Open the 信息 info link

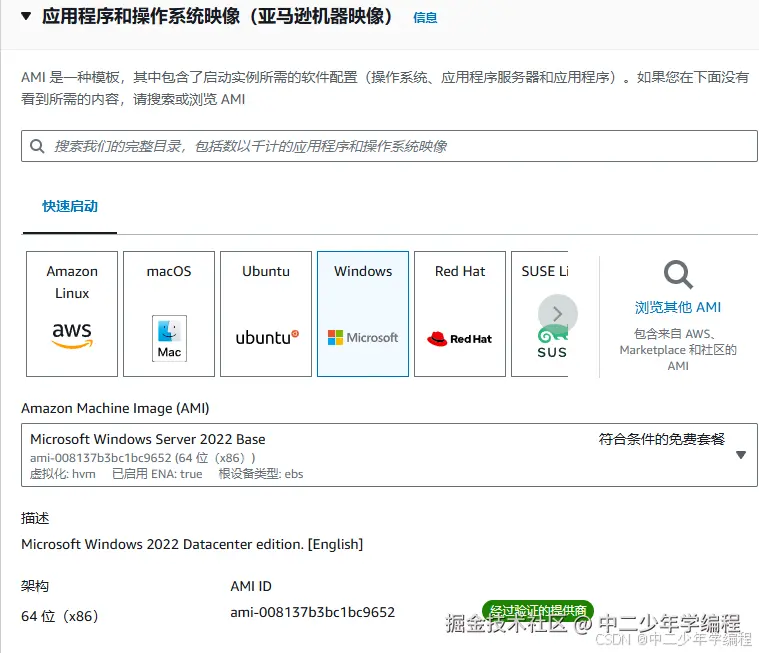click(425, 17)
